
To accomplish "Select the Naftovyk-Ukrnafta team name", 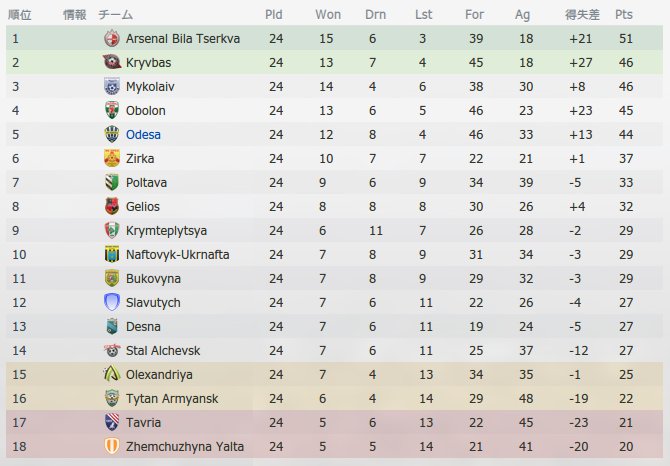I will click(177, 255).
